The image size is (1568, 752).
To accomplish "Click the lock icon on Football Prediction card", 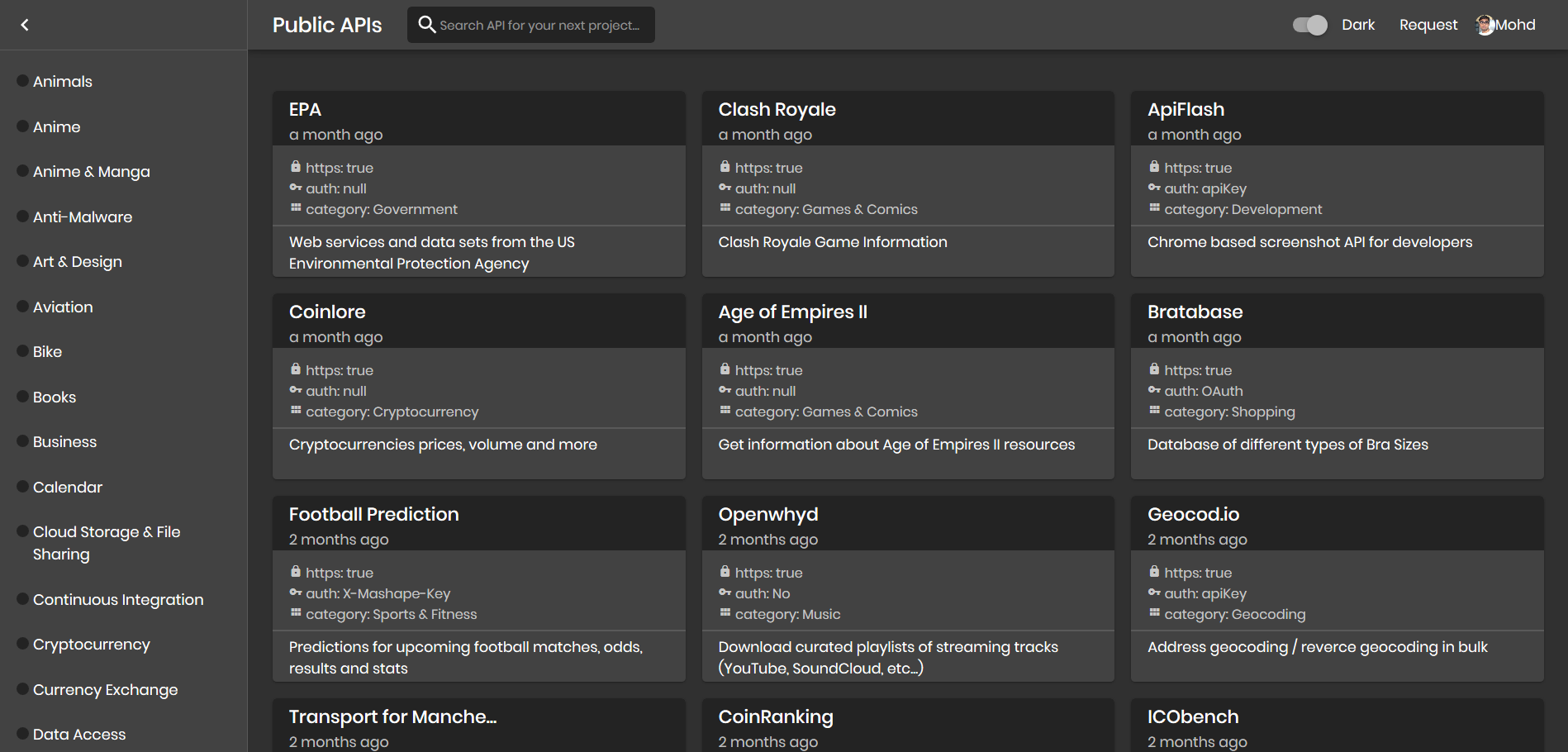I will tap(296, 572).
